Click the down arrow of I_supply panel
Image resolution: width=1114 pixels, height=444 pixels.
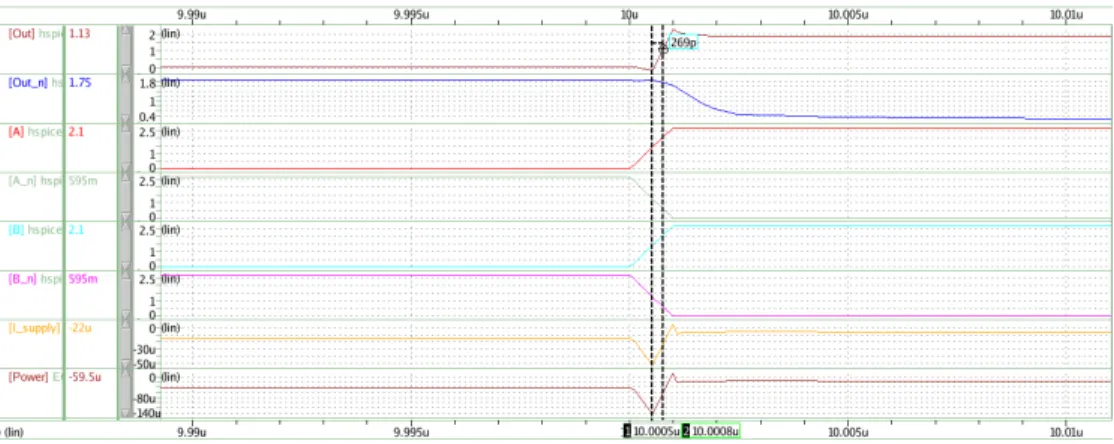(x=126, y=364)
